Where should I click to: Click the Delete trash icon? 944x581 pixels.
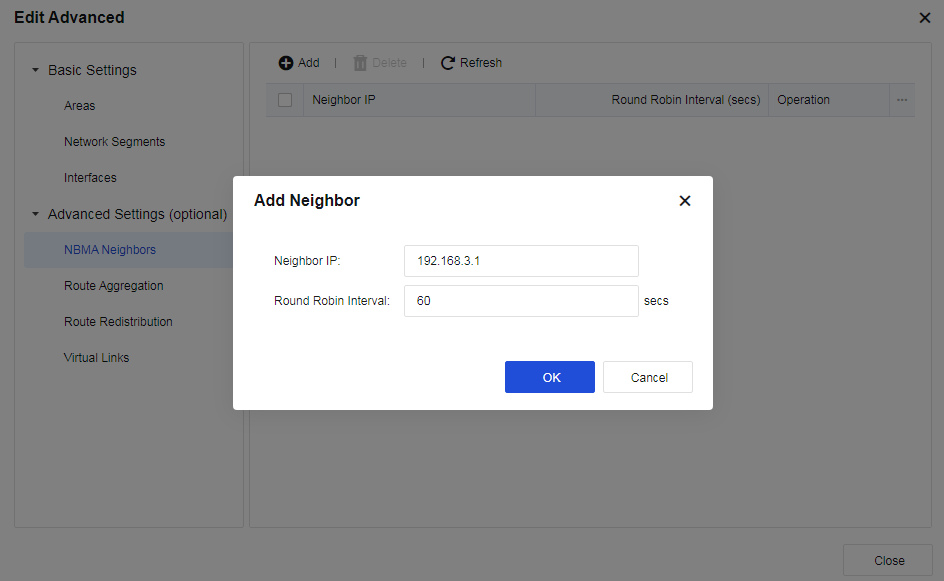click(x=360, y=63)
